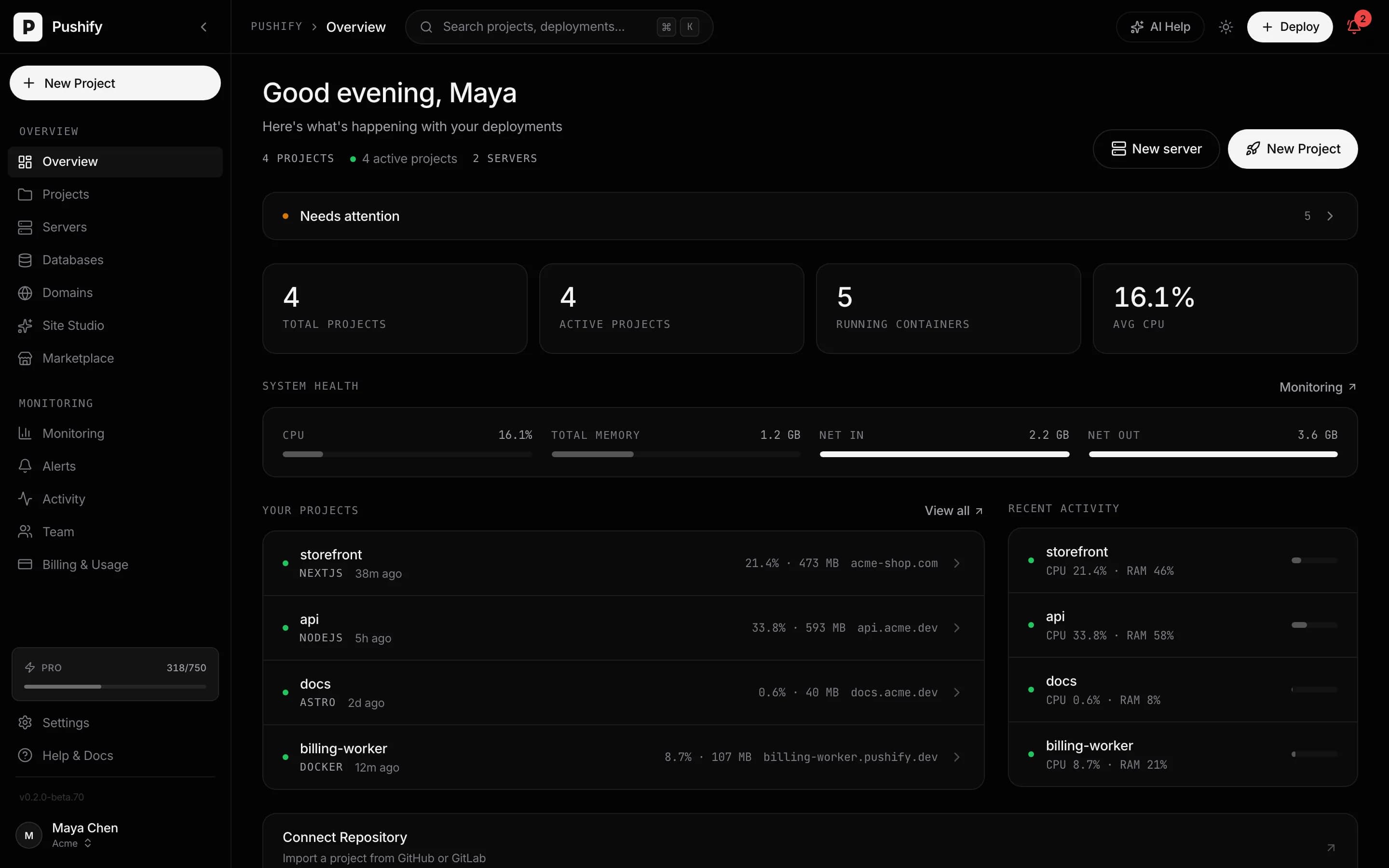Open the notifications bell icon

click(x=1354, y=27)
